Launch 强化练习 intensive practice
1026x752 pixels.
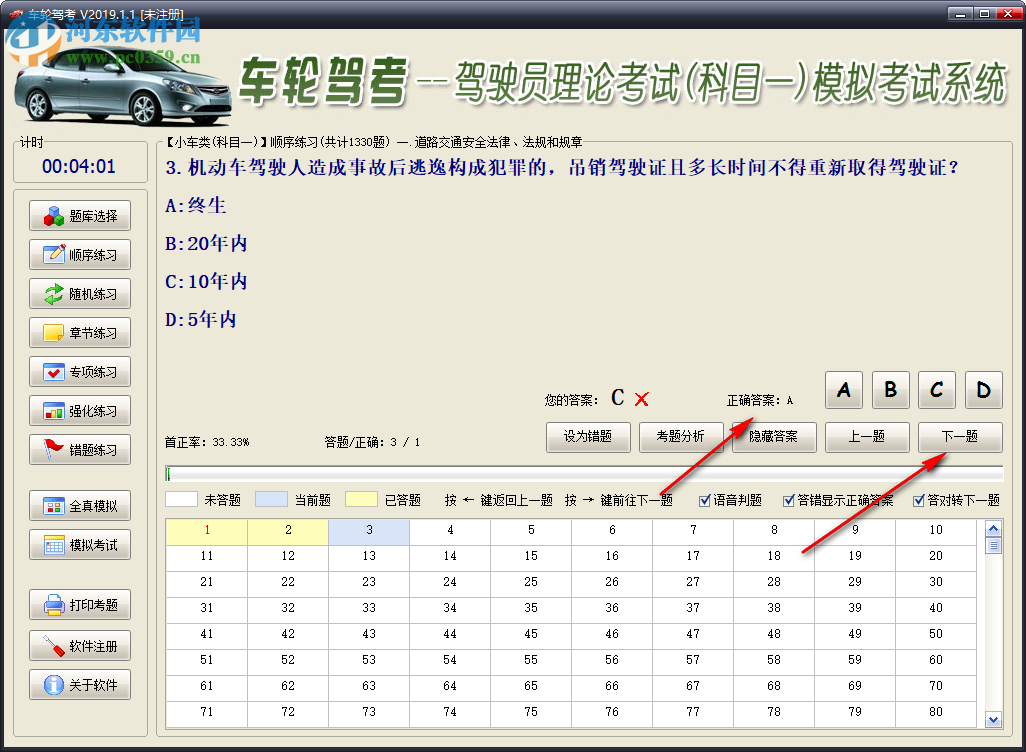point(80,411)
